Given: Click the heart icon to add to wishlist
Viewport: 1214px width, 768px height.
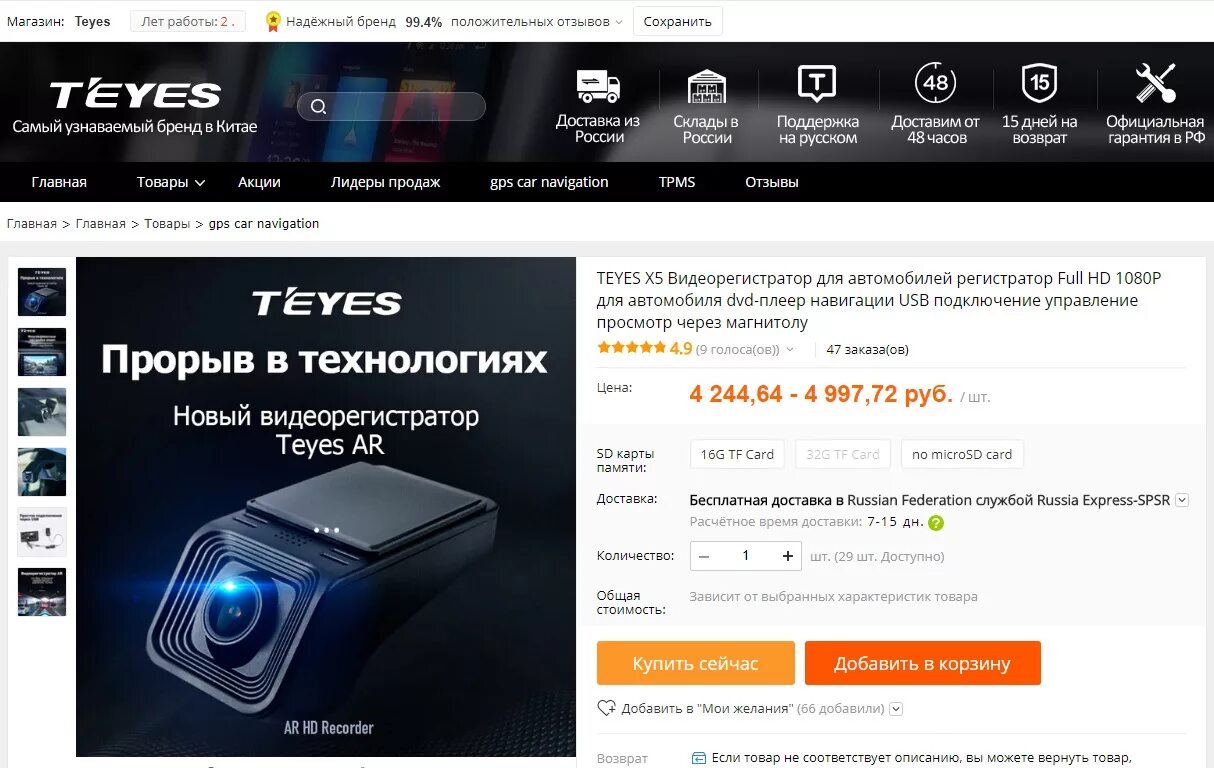Looking at the screenshot, I should coord(606,708).
